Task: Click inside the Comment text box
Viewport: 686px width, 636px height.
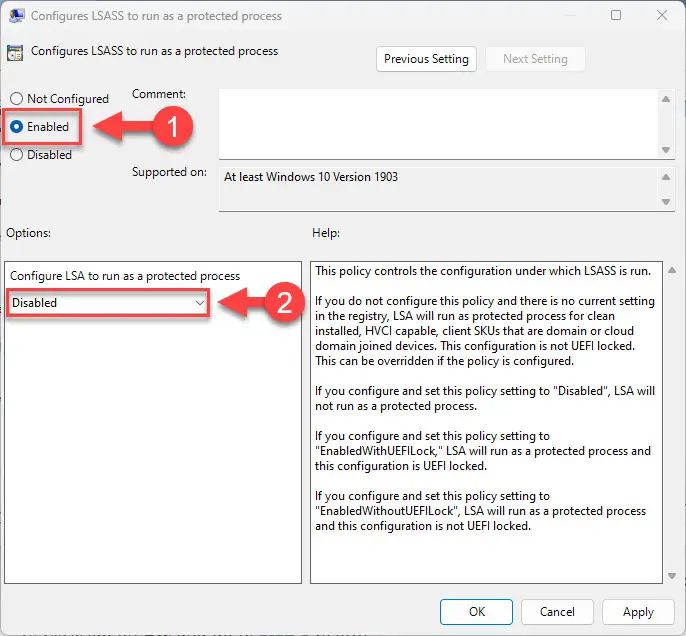Action: tap(438, 124)
